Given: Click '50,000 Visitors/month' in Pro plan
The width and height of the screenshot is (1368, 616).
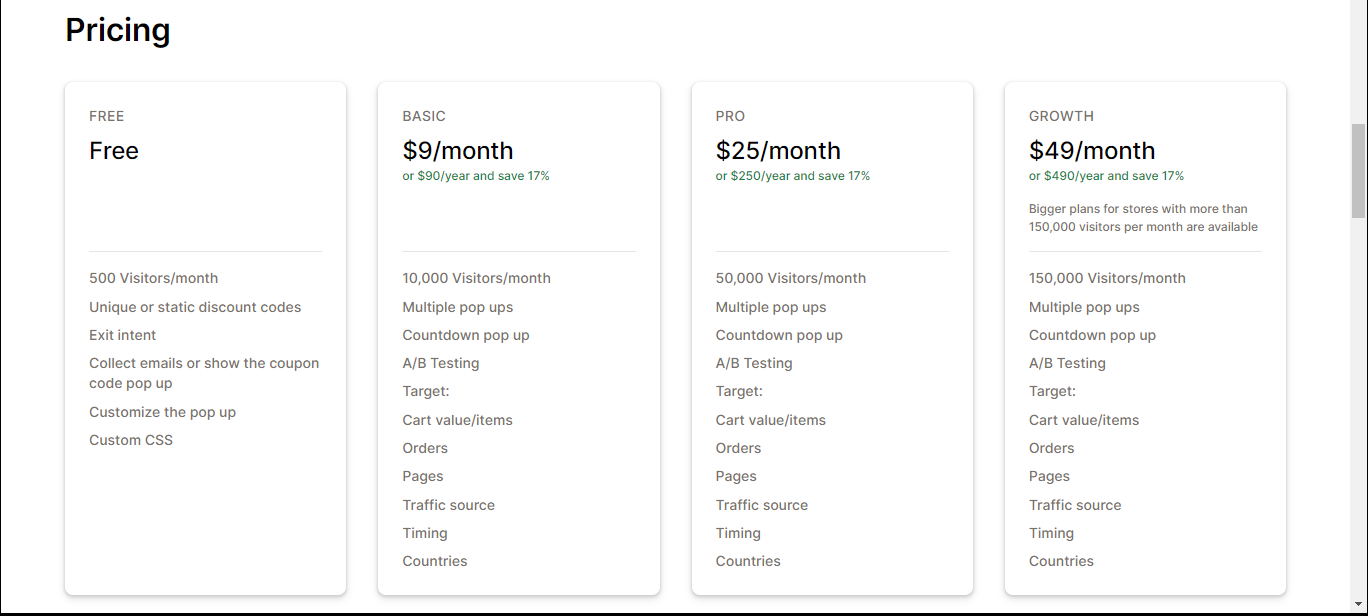Looking at the screenshot, I should pos(791,278).
